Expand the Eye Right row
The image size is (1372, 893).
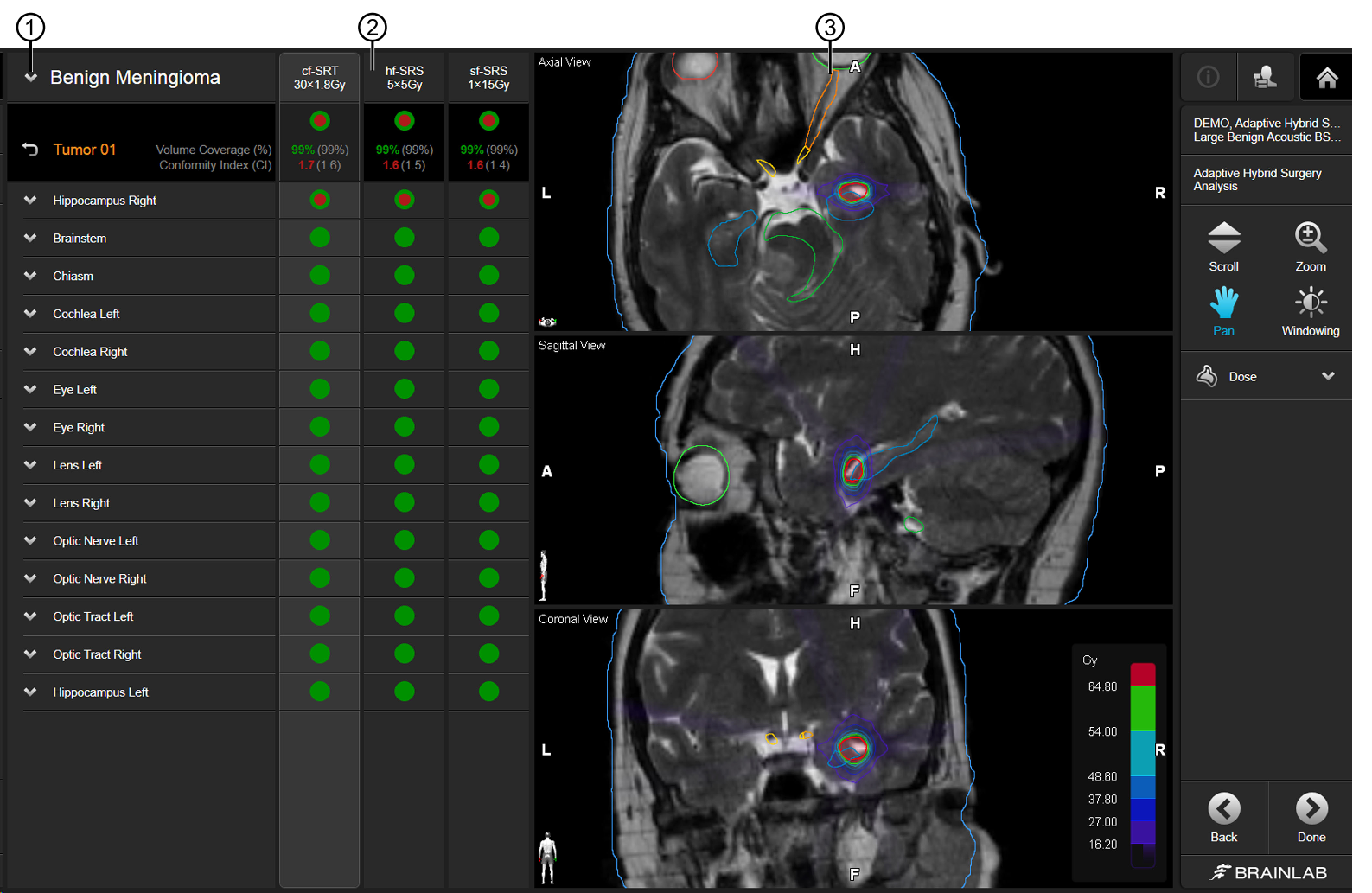(x=30, y=427)
